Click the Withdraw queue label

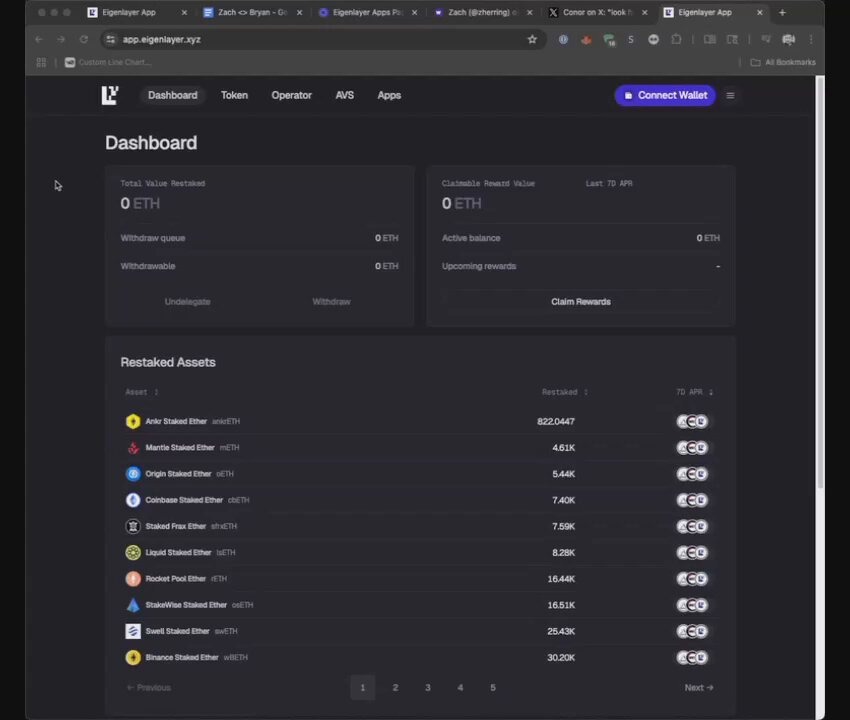pyautogui.click(x=153, y=238)
